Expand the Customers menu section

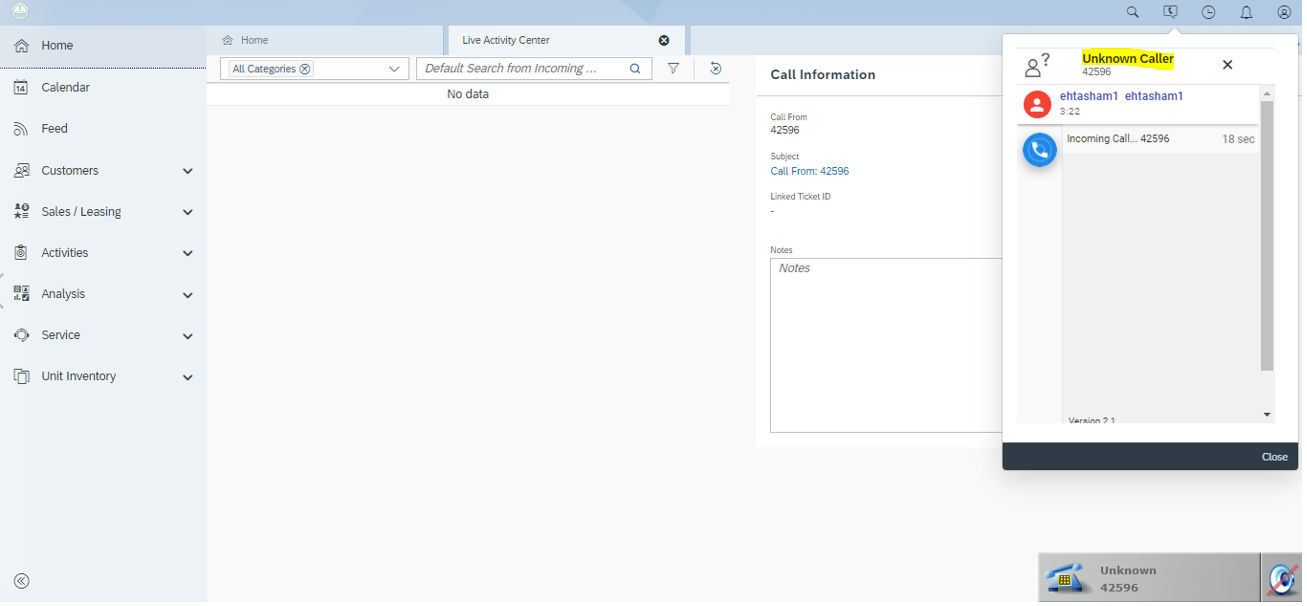coord(188,172)
